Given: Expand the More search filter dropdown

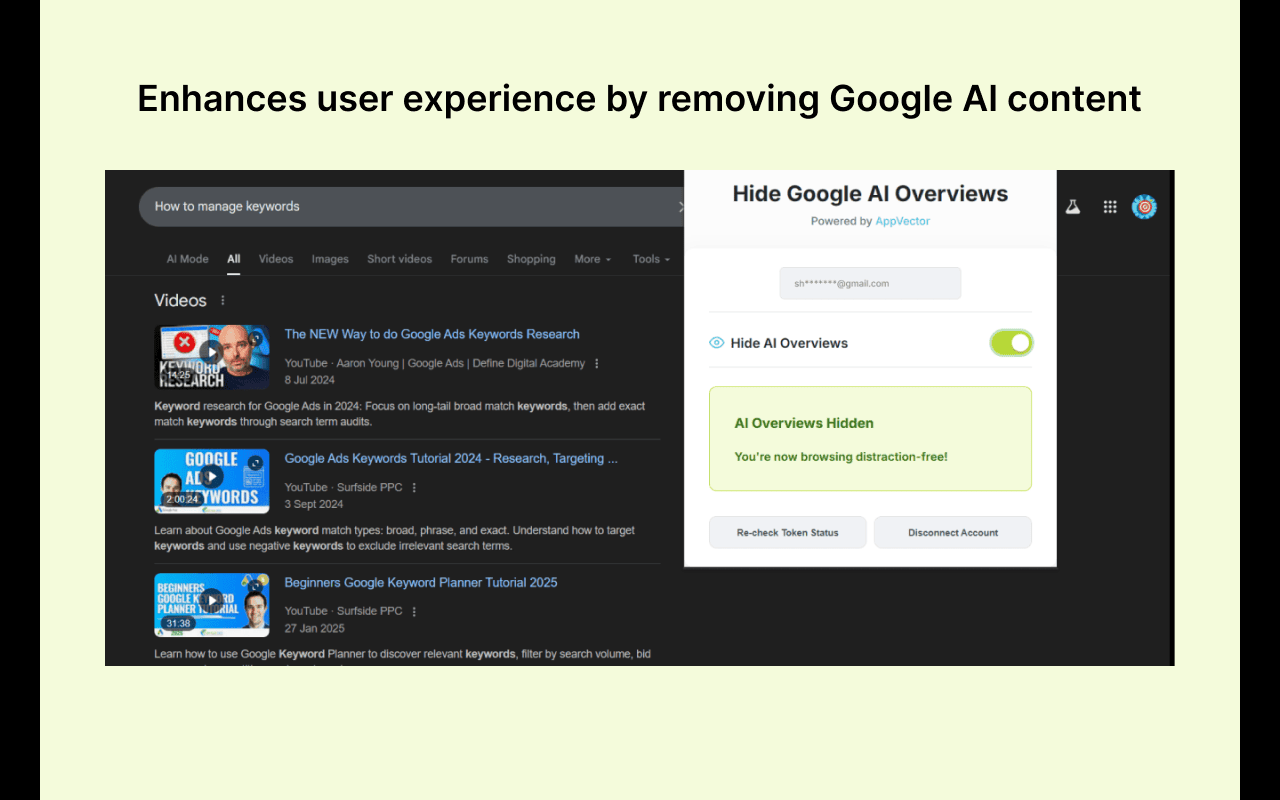Looking at the screenshot, I should [x=593, y=259].
